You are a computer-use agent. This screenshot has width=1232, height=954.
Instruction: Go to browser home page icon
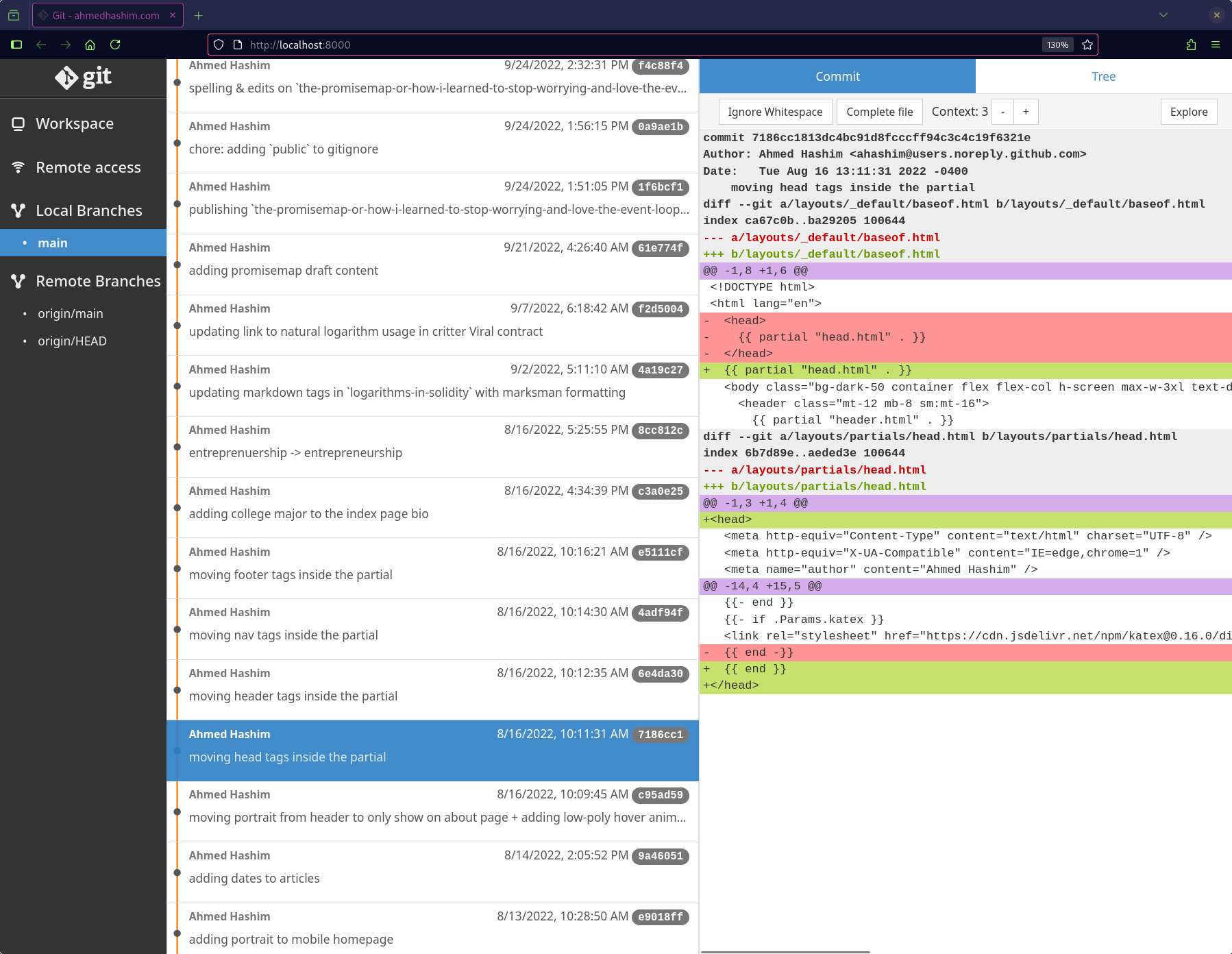90,45
